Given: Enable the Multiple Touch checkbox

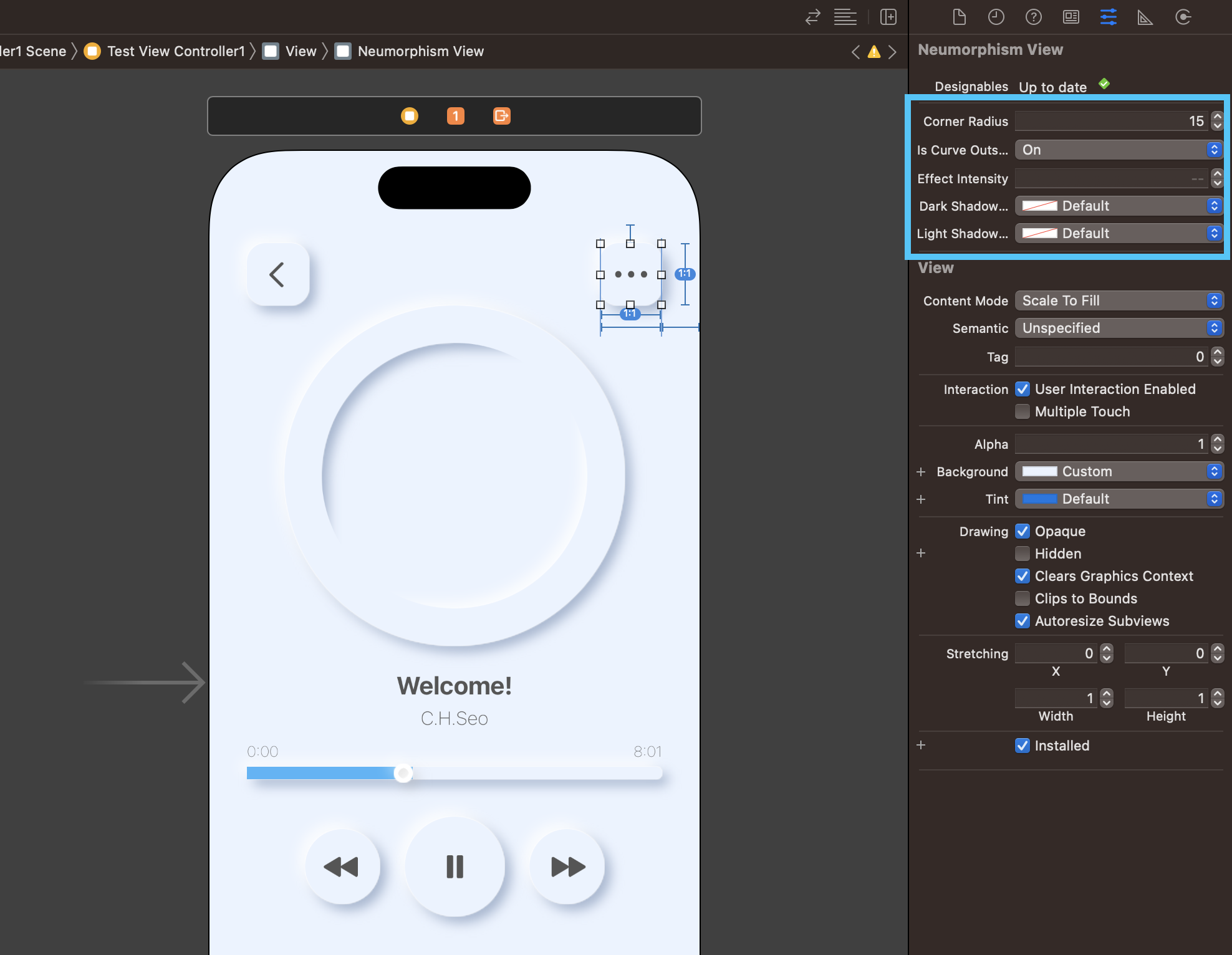Looking at the screenshot, I should [1022, 411].
